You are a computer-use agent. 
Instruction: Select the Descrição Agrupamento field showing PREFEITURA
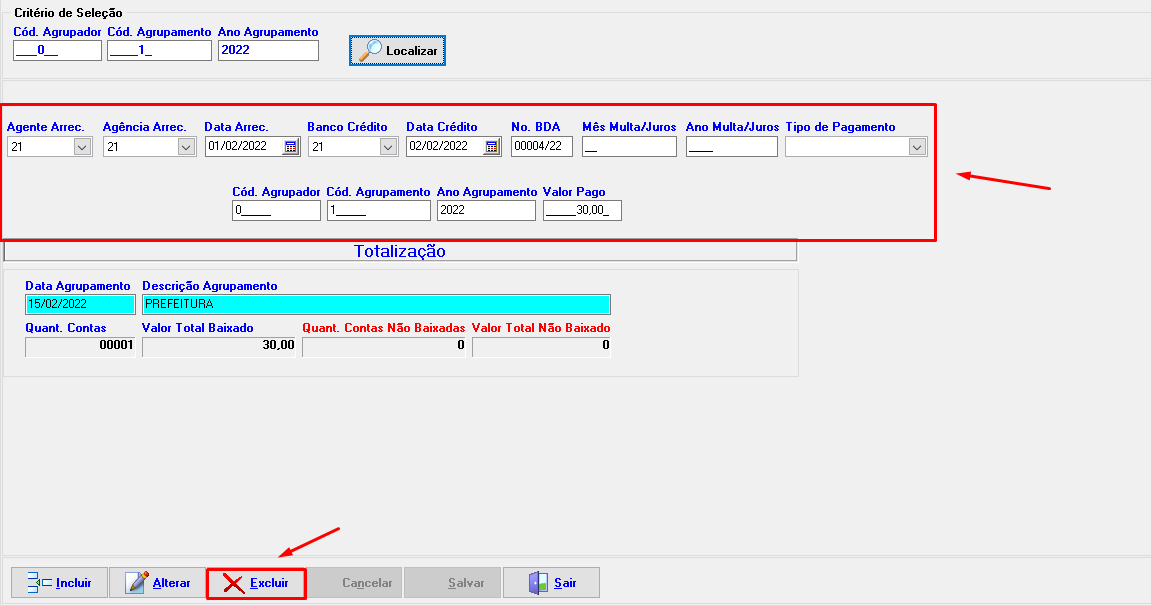[x=376, y=304]
